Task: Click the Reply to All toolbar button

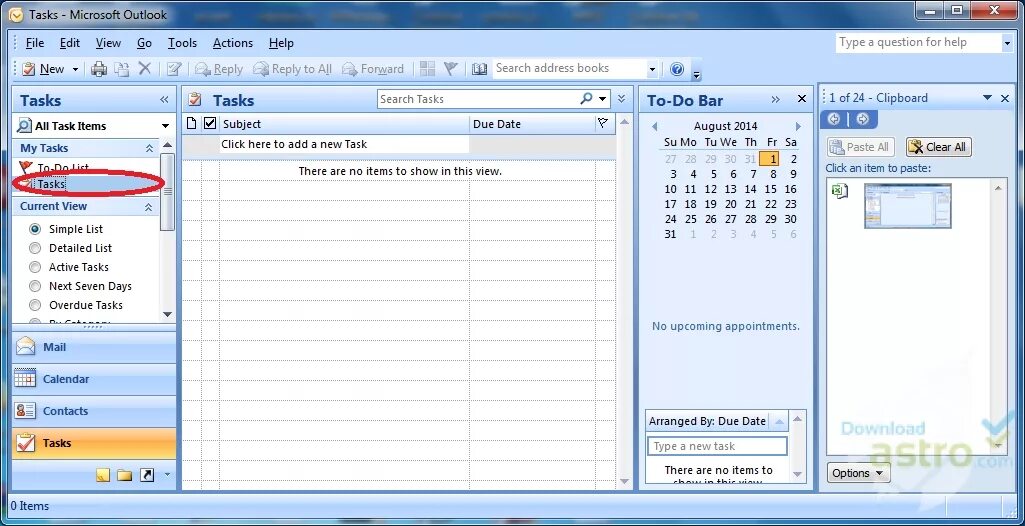Action: coord(293,69)
